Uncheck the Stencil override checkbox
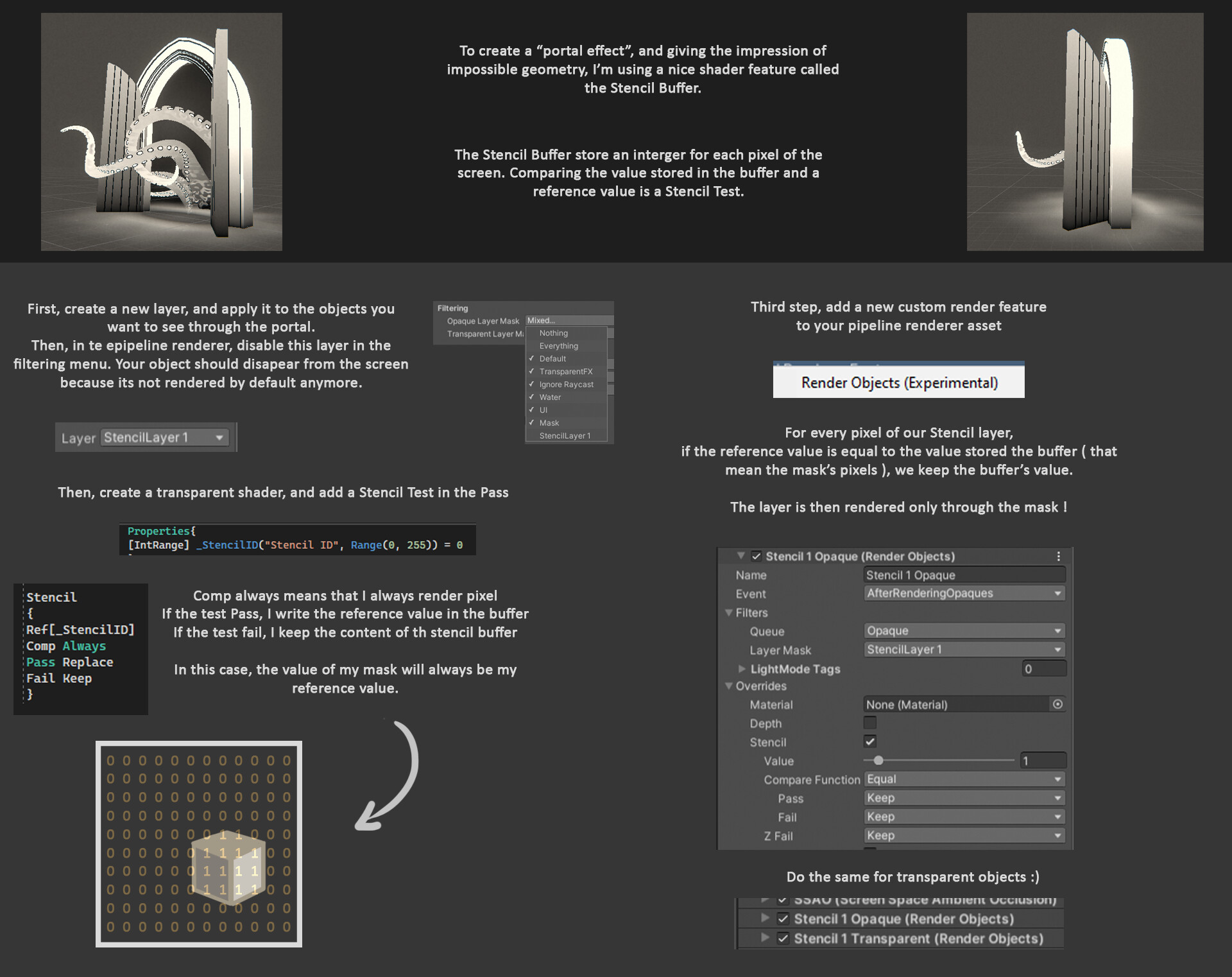1232x977 pixels. click(870, 741)
